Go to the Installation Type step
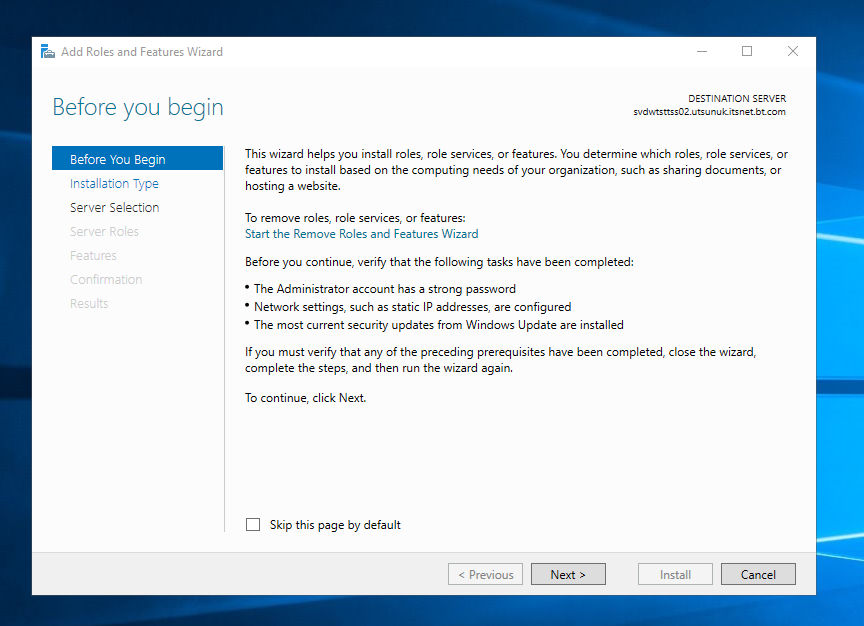 [114, 184]
